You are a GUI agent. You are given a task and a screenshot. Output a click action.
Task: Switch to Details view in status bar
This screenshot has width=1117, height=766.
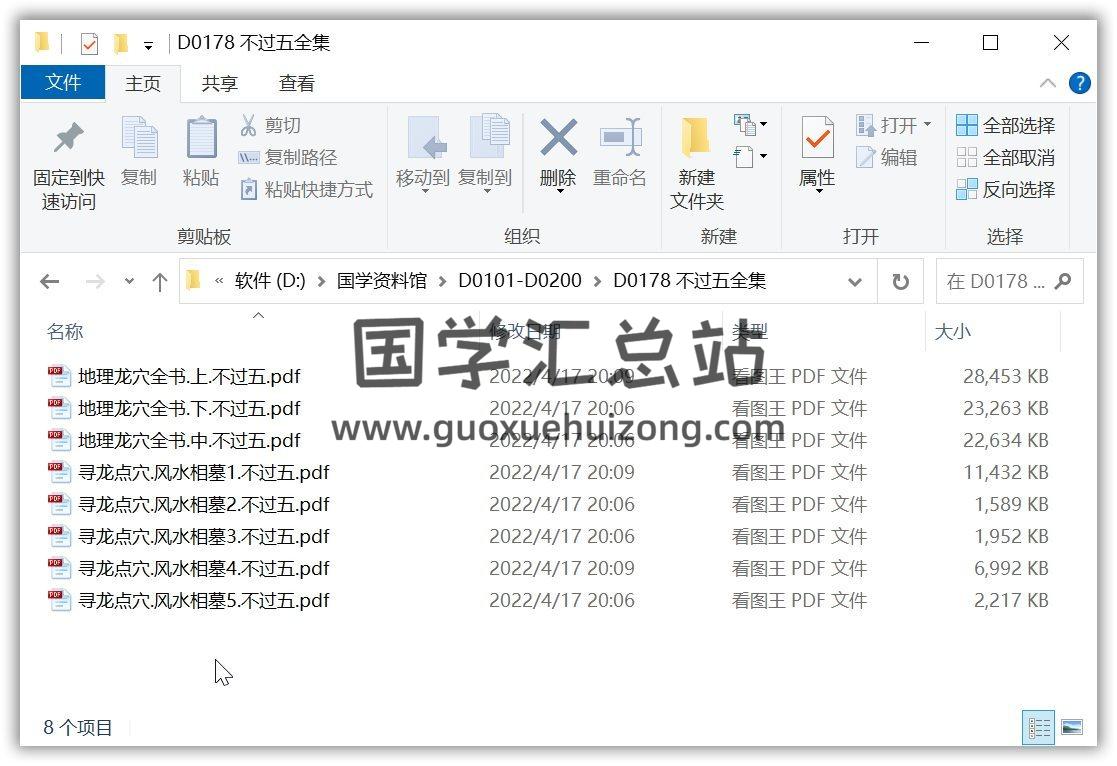tap(1039, 728)
